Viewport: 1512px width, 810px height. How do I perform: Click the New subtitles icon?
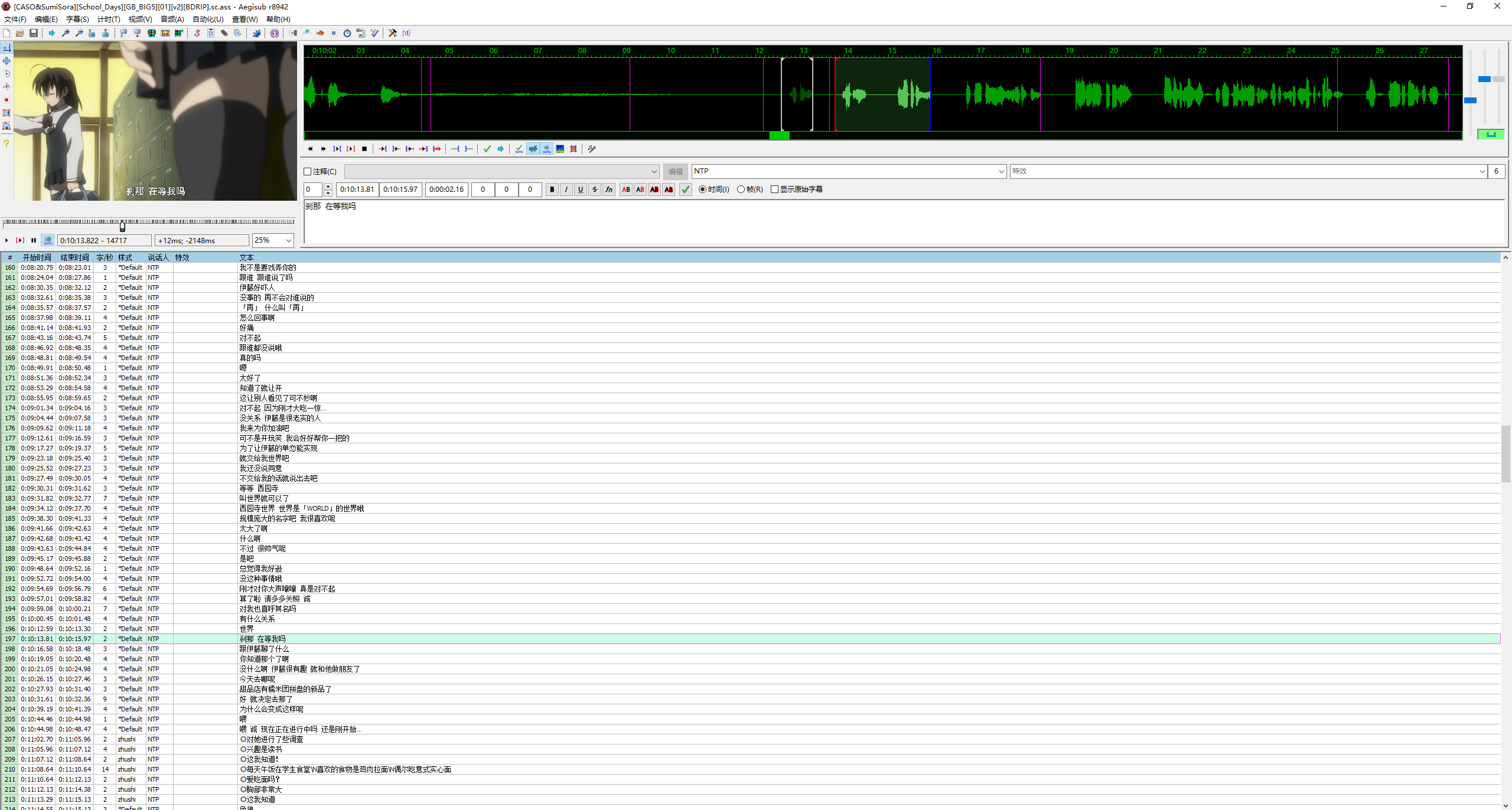coord(6,33)
